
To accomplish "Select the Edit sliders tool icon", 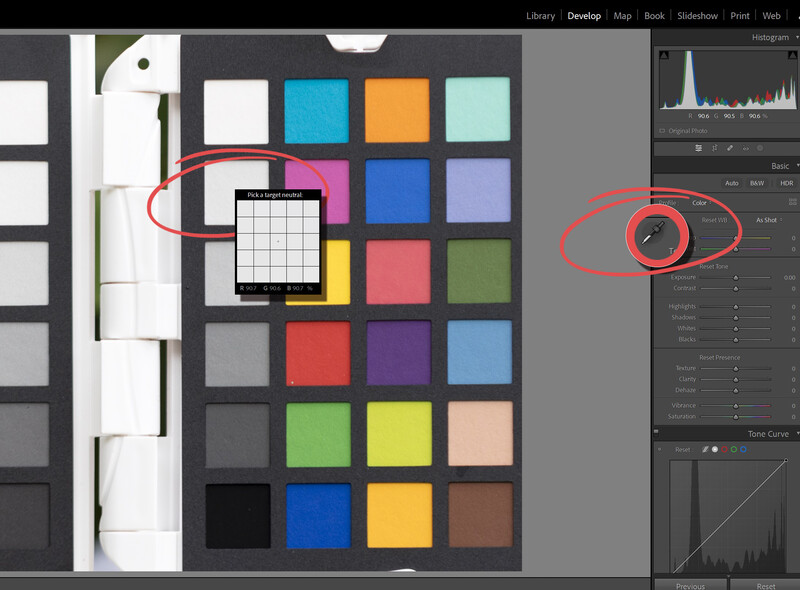I will tap(698, 148).
